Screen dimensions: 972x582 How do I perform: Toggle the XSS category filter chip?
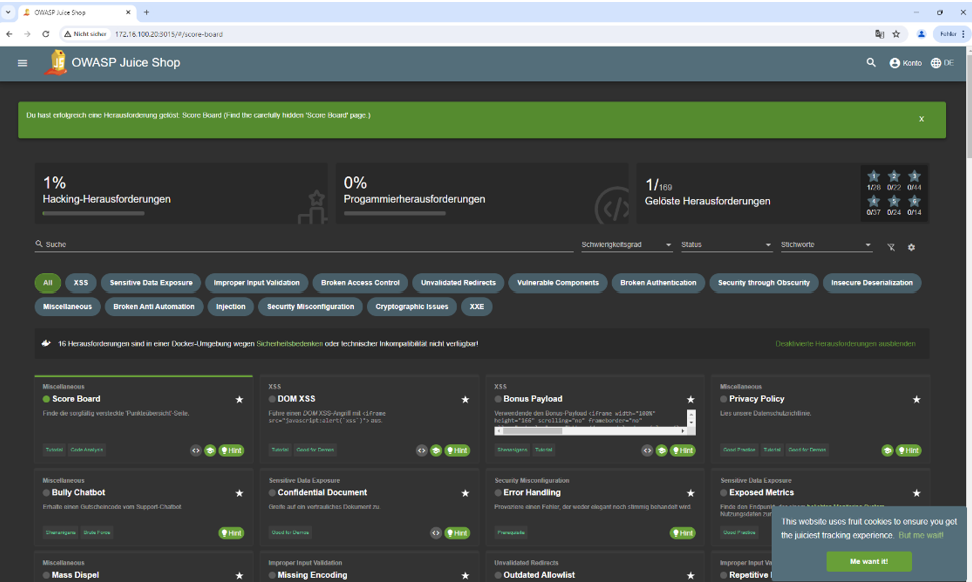81,283
